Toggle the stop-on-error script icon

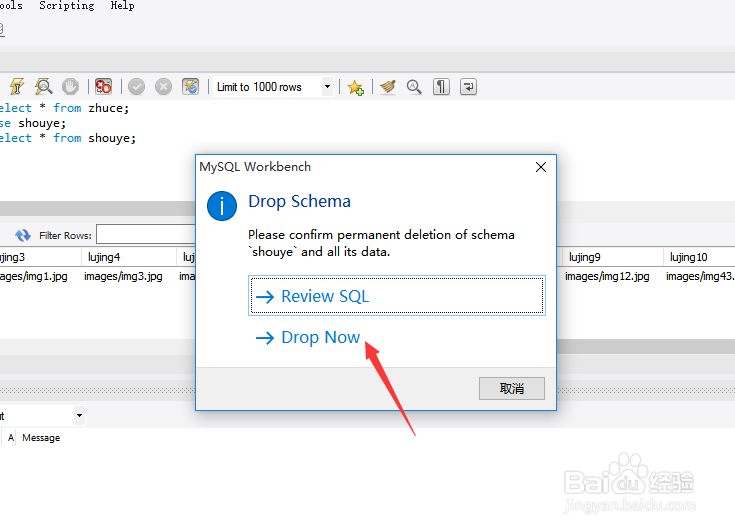coord(103,87)
